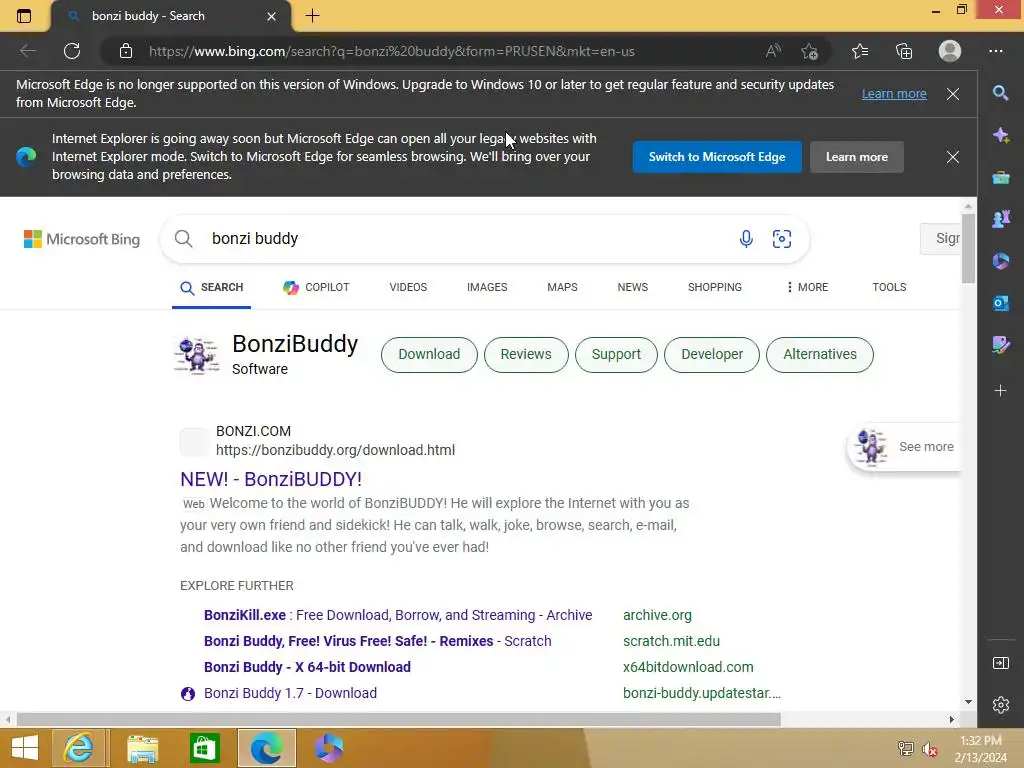Click the search magnifier in box
Image resolution: width=1024 pixels, height=768 pixels.
point(184,238)
